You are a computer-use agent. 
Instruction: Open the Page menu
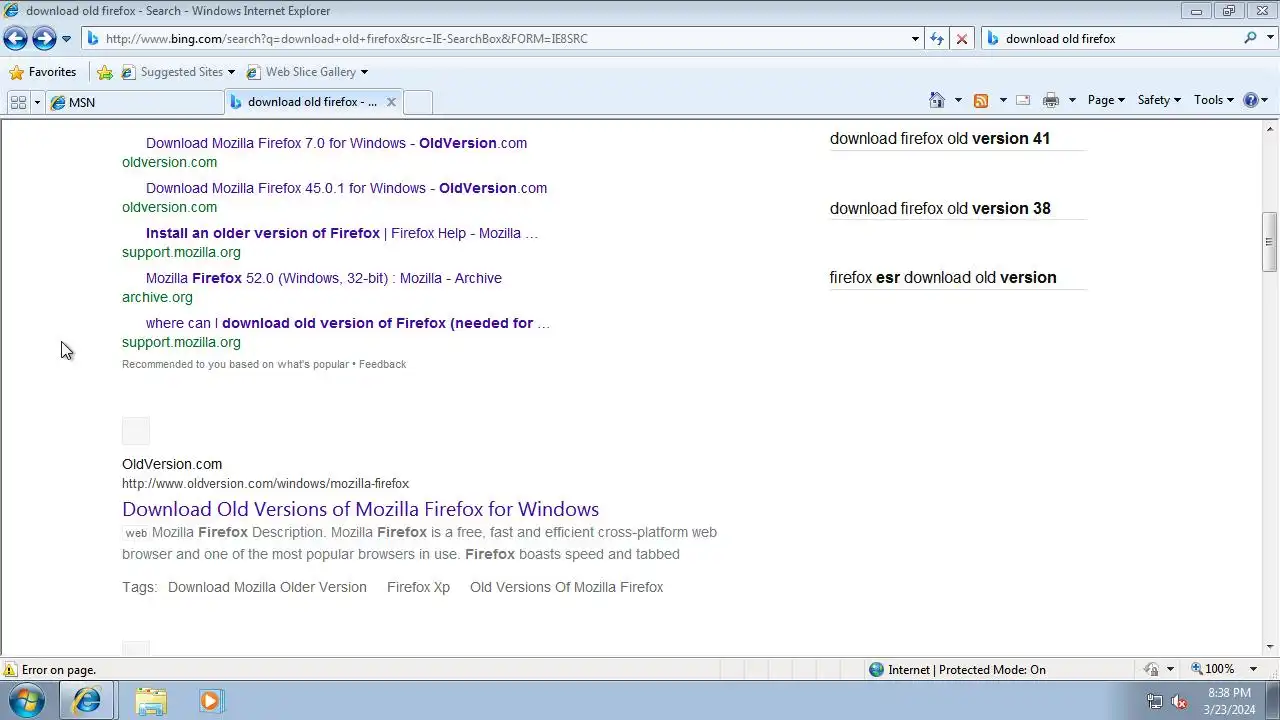(x=1106, y=100)
